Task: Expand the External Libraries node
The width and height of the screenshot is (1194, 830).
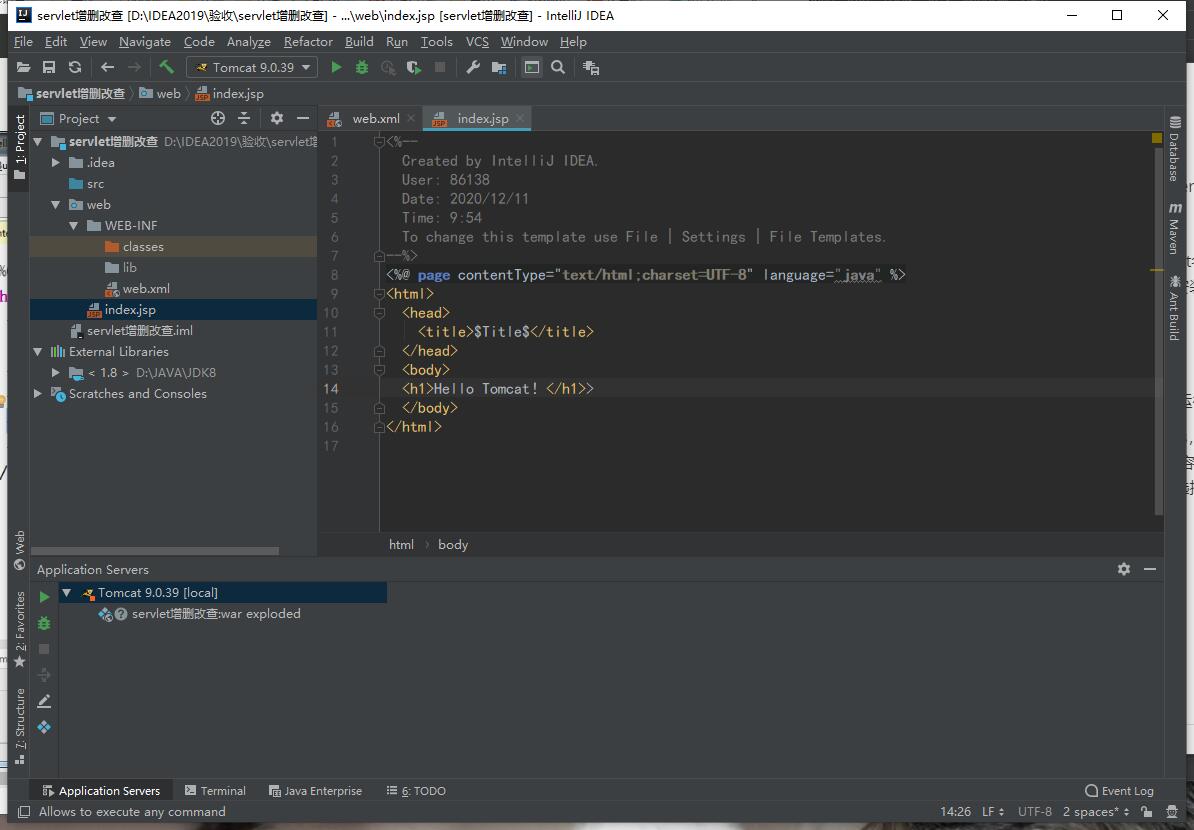Action: pyautogui.click(x=38, y=352)
